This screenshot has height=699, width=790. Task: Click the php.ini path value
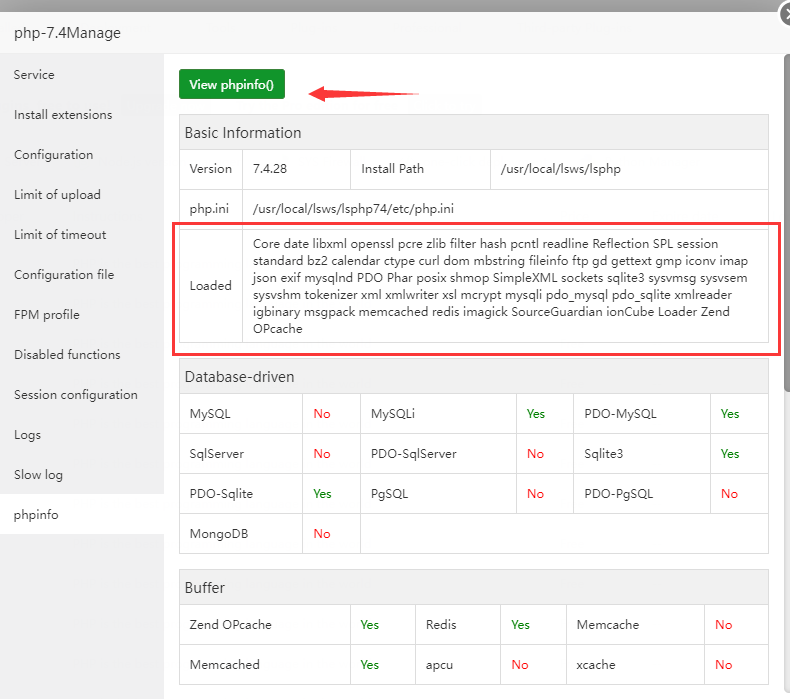[353, 209]
